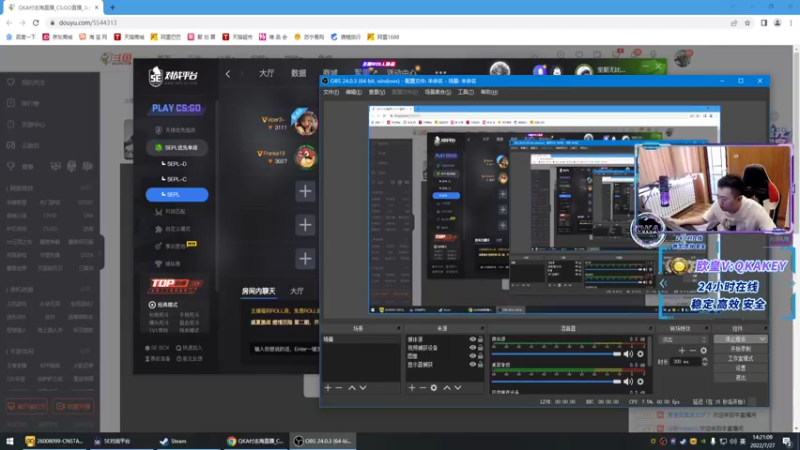Image resolution: width=800 pixels, height=450 pixels.
Task: Open 编辑 menu in OBS
Action: point(354,92)
